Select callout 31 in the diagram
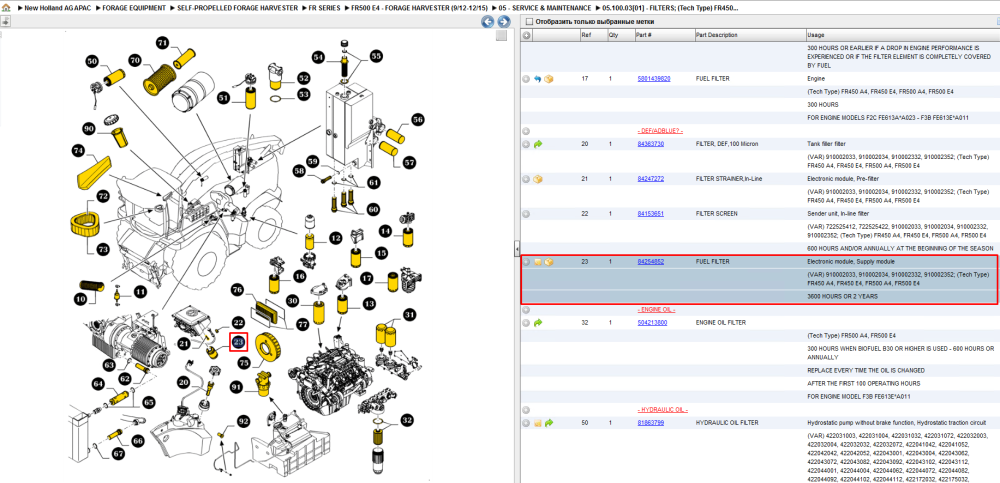The height and width of the screenshot is (483, 1000). [x=409, y=314]
